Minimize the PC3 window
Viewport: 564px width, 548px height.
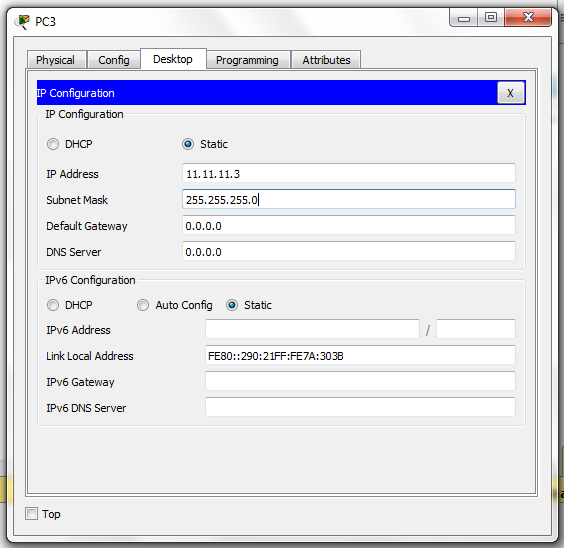[464, 18]
